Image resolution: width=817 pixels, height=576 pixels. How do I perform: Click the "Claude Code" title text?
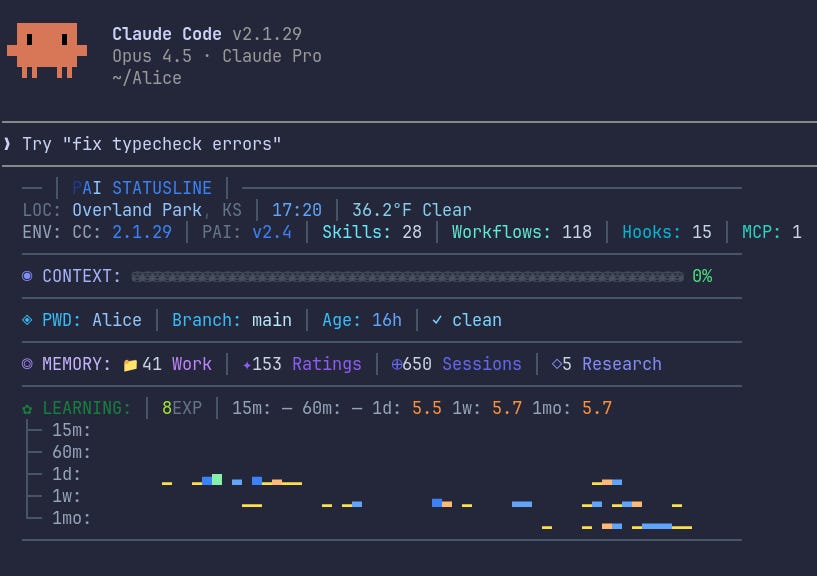click(x=167, y=34)
